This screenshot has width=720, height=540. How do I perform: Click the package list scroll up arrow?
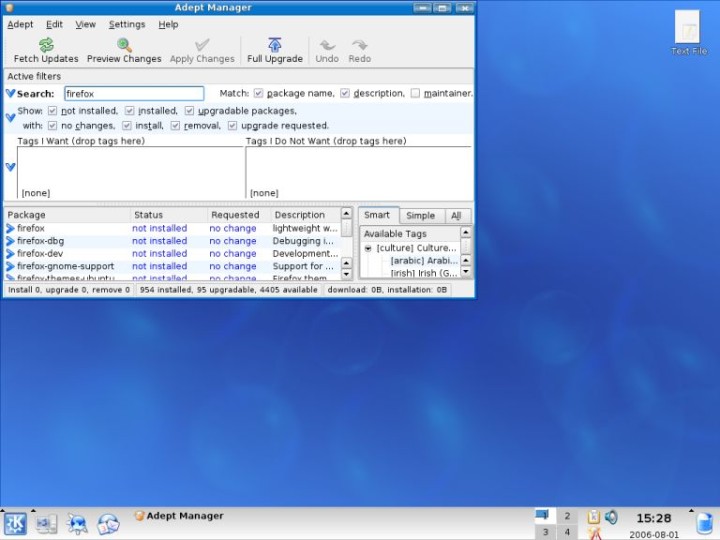346,214
